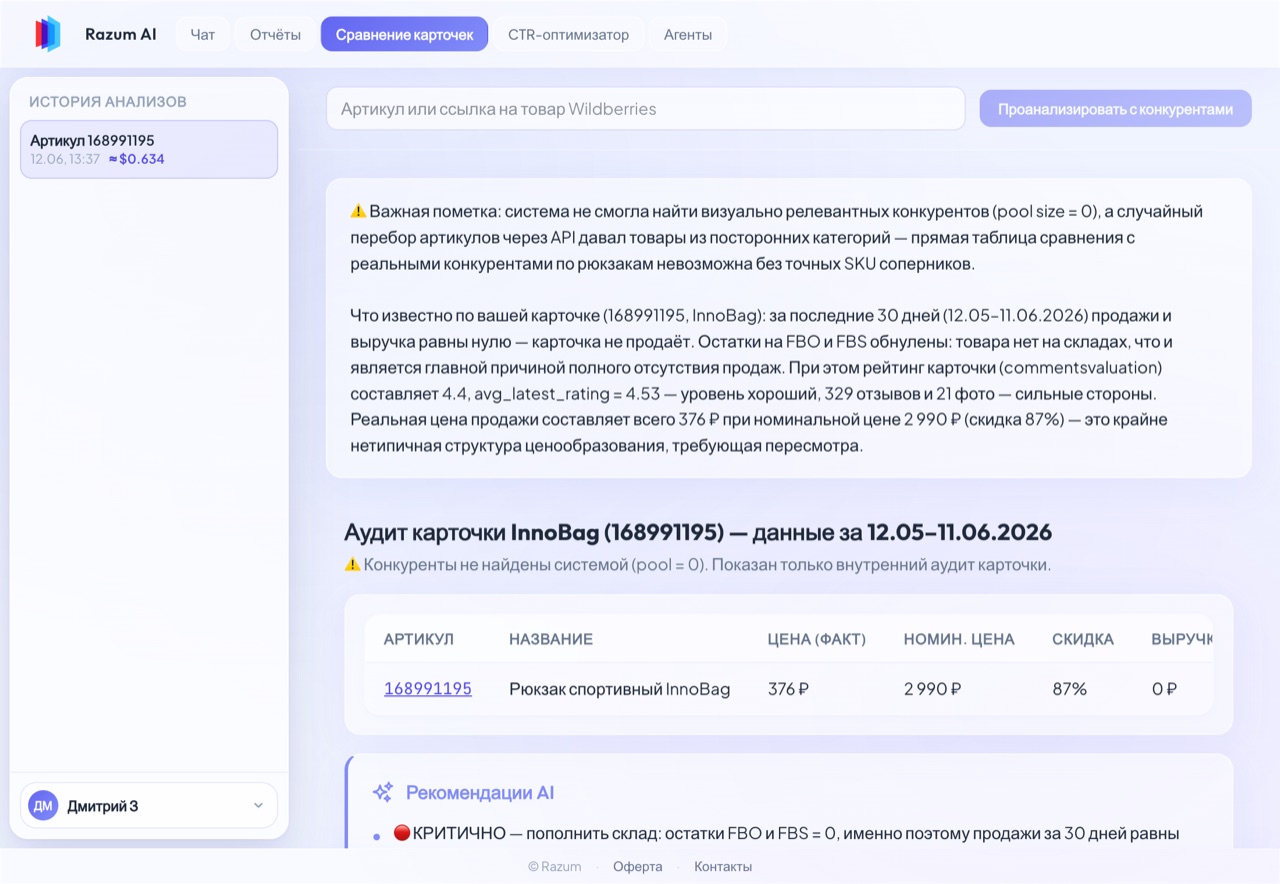Open the Контакты footer link

pos(723,866)
